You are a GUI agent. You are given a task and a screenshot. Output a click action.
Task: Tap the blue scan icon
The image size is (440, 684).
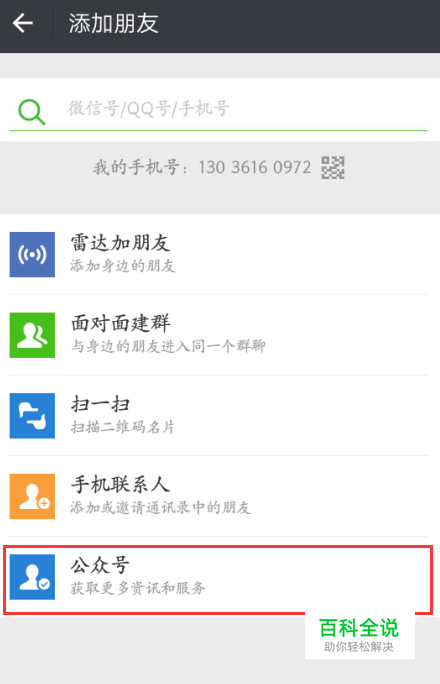click(32, 415)
